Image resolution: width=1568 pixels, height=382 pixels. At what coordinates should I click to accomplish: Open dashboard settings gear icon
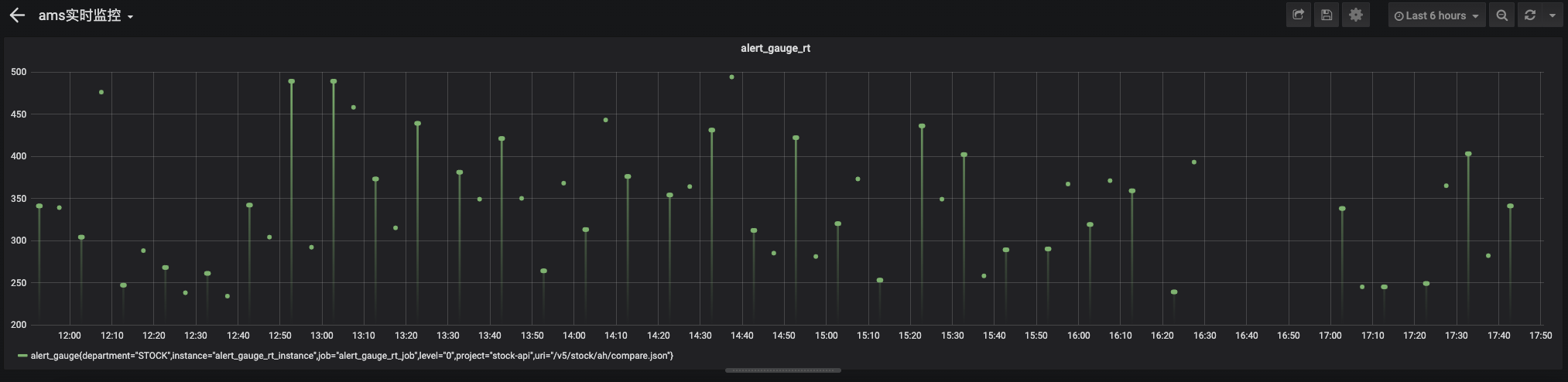[x=1356, y=15]
